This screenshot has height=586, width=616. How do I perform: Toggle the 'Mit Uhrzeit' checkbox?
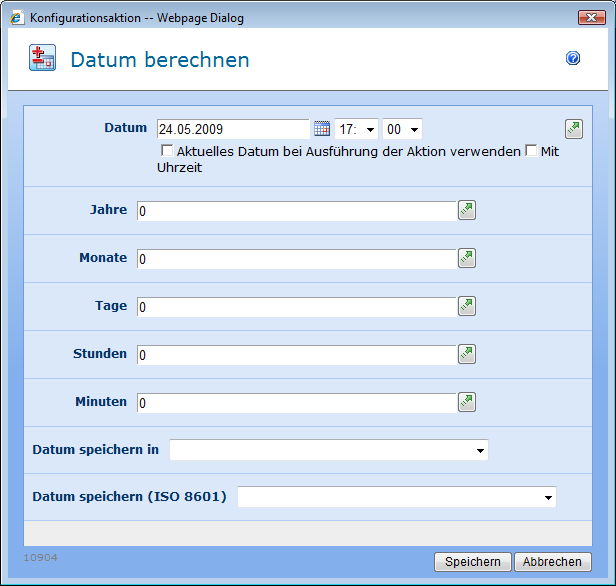[x=531, y=152]
